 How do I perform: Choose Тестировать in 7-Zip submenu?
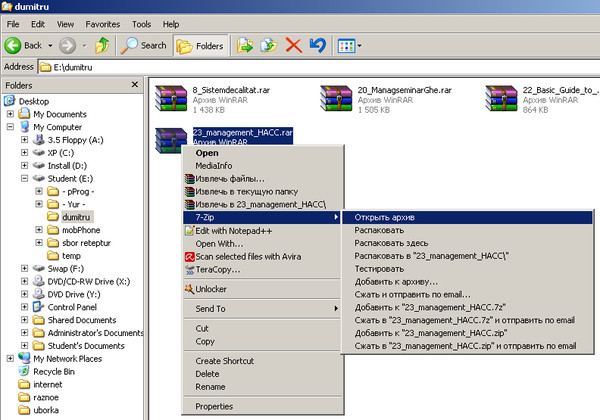(467, 269)
